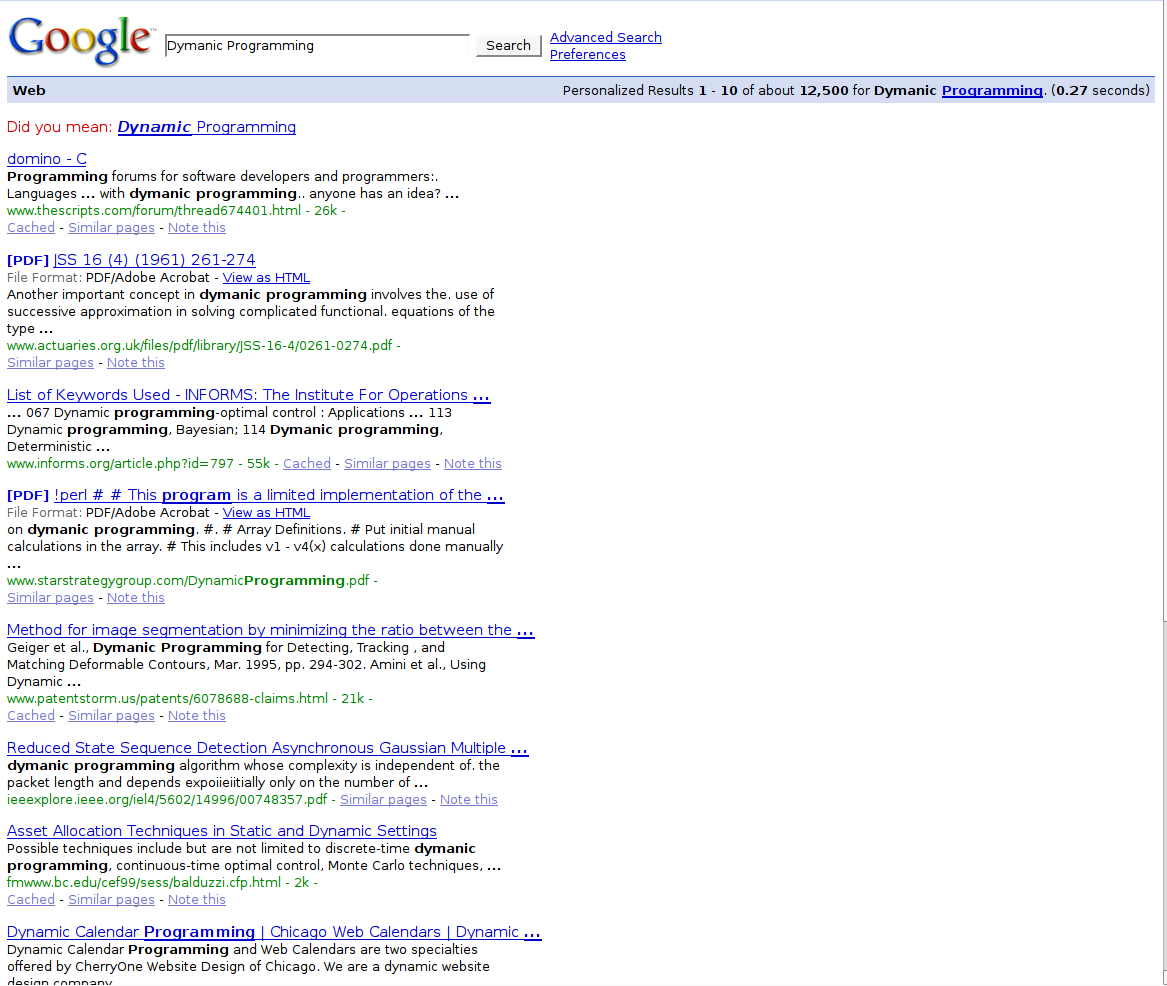Image resolution: width=1167 pixels, height=986 pixels.
Task: Follow the Did you mean Dynamic Programming suggestion
Action: (x=207, y=127)
